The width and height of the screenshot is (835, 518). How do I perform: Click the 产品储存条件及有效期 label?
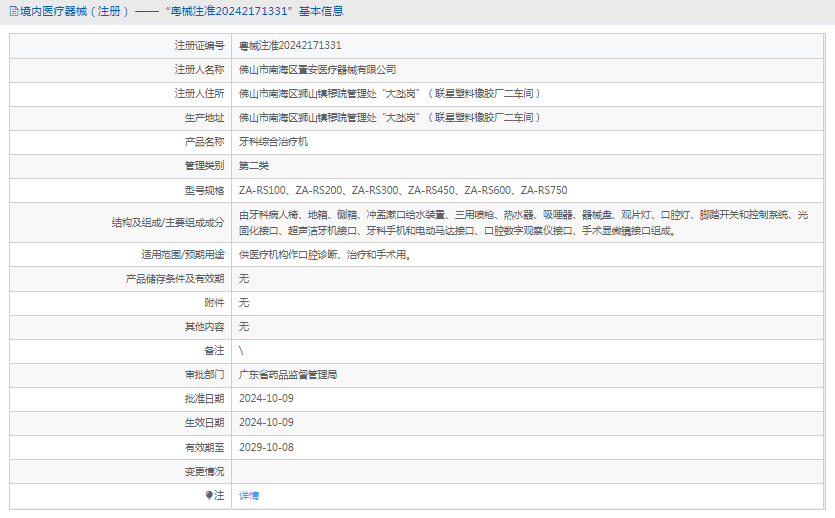pyautogui.click(x=175, y=279)
